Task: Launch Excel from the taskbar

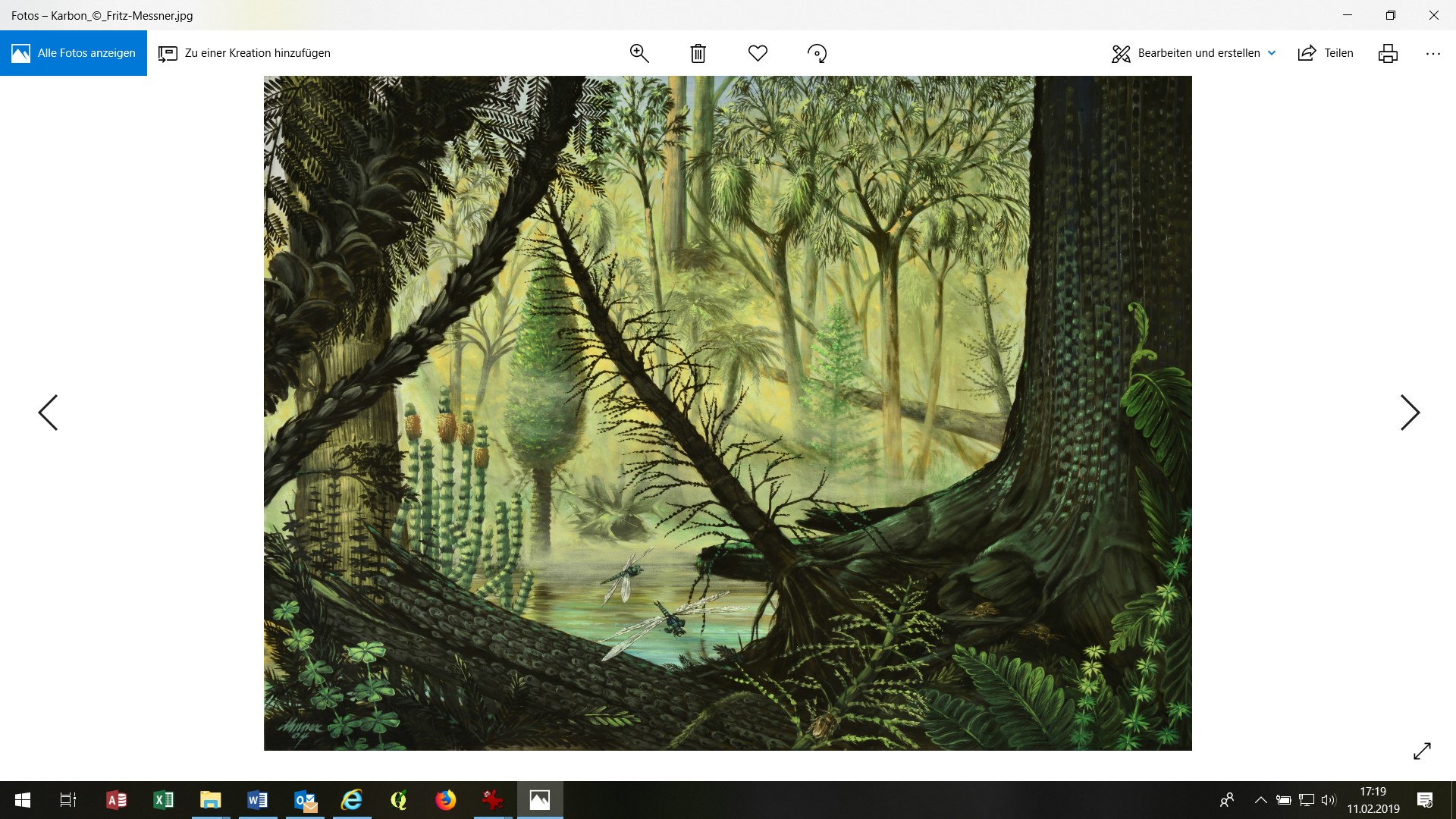Action: click(x=163, y=800)
